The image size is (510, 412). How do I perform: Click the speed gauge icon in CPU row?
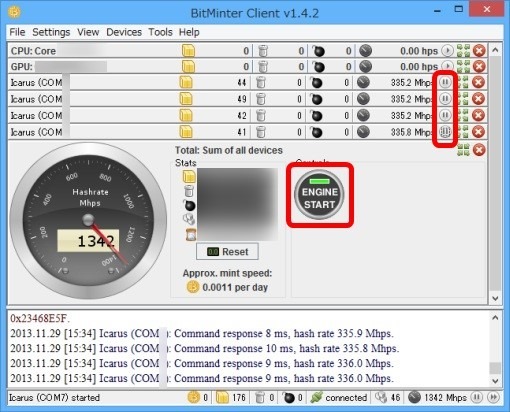(x=365, y=51)
